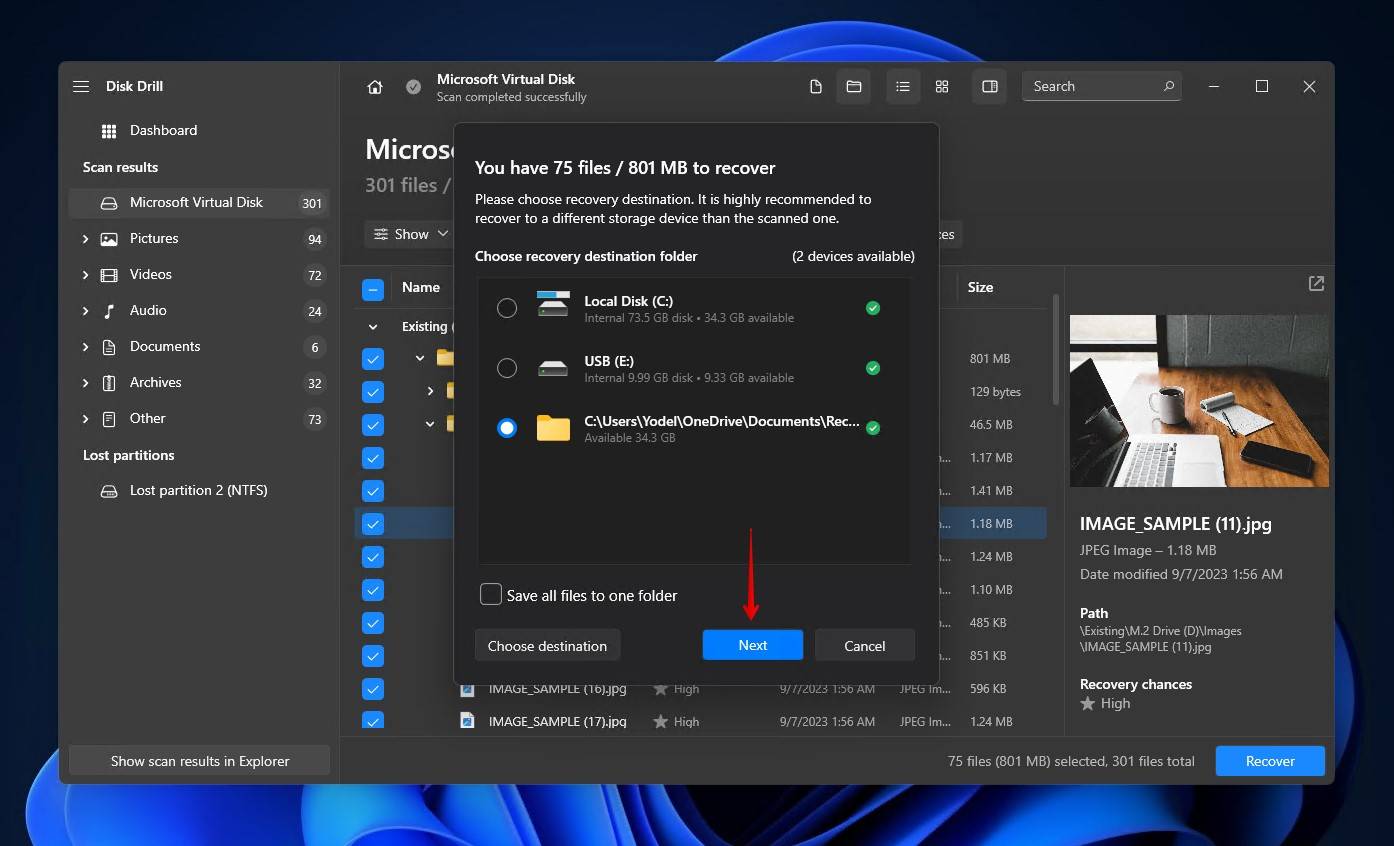Click Choose destination button
Screen dimensions: 1394x846
(547, 645)
